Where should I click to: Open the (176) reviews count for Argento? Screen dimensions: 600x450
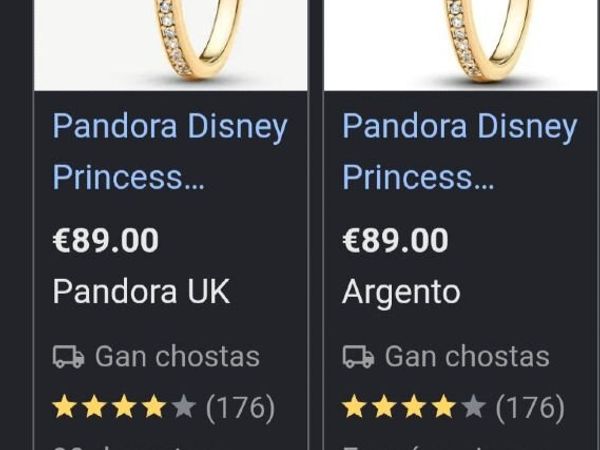coord(530,407)
